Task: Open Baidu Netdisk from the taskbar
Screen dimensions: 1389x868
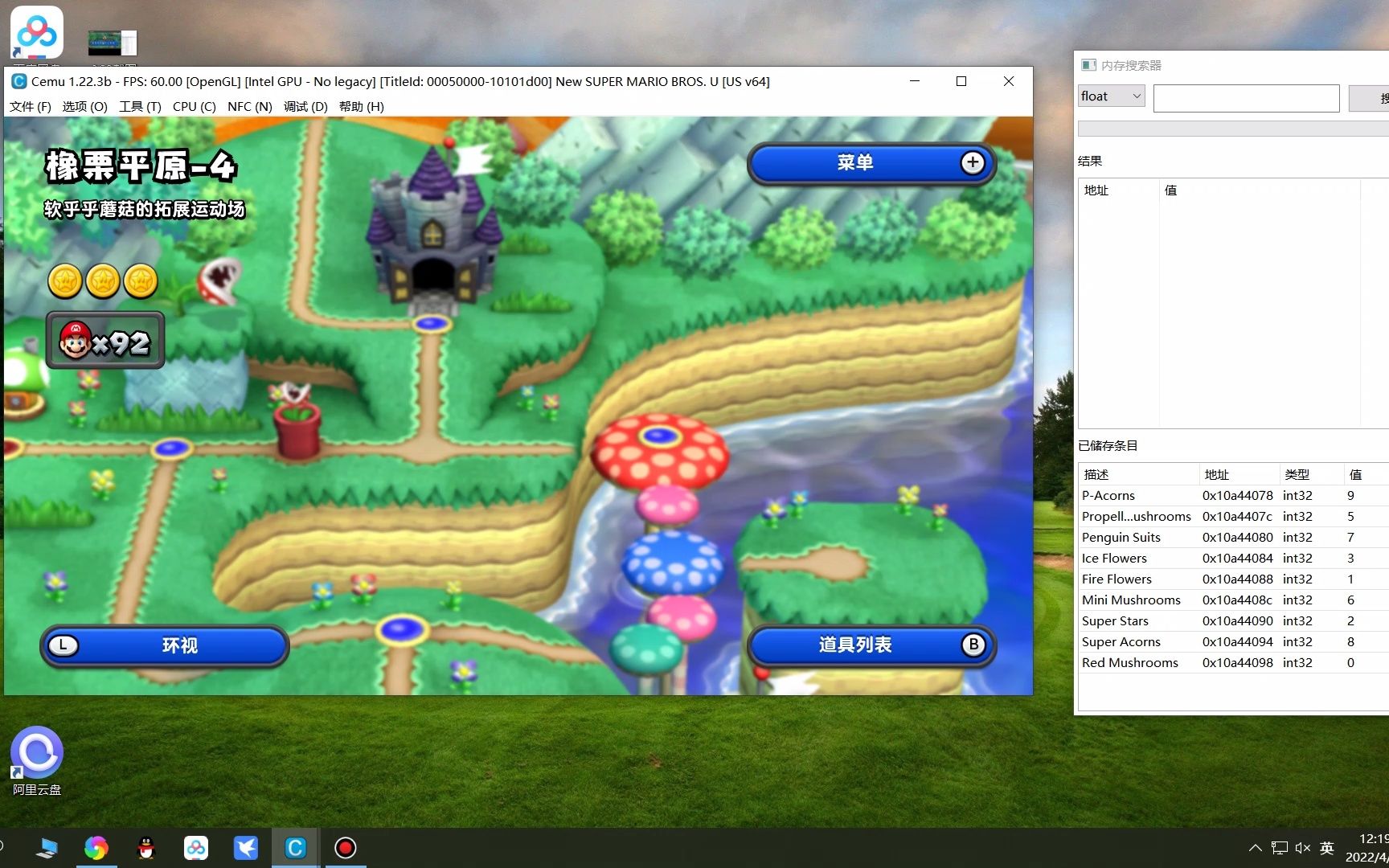Action: pos(196,848)
